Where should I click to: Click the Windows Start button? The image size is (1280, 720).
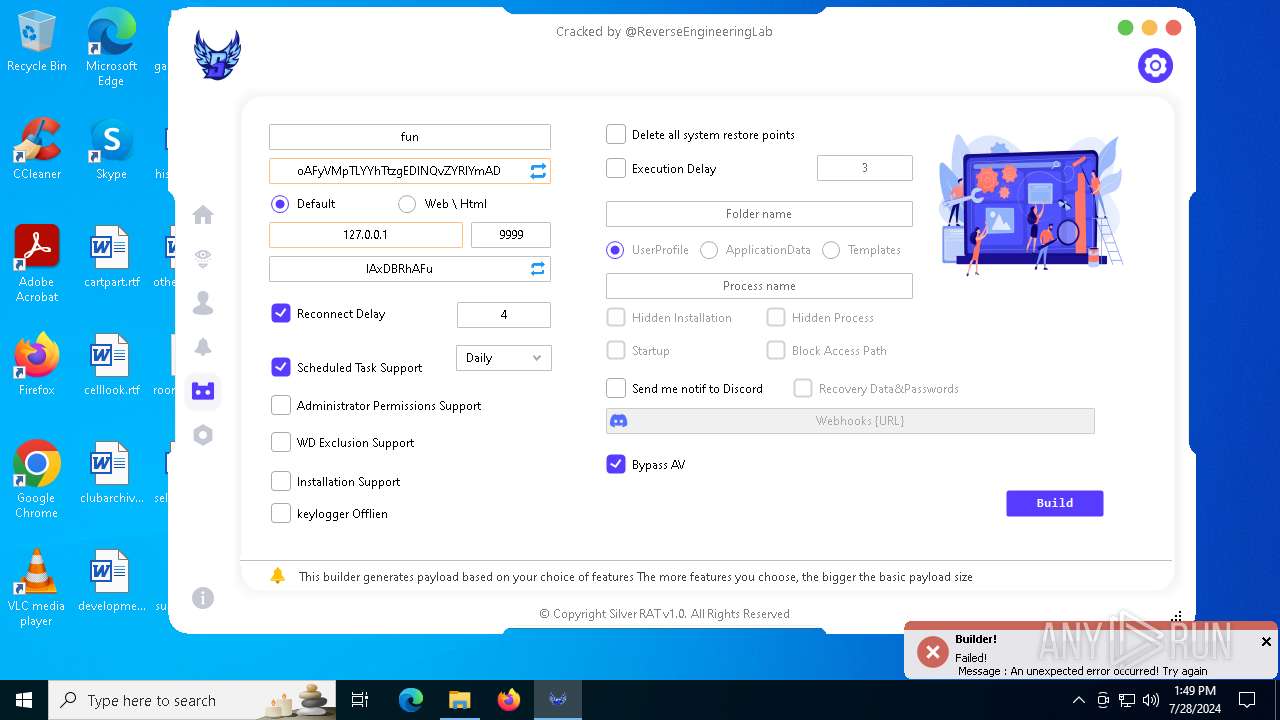tap(24, 700)
